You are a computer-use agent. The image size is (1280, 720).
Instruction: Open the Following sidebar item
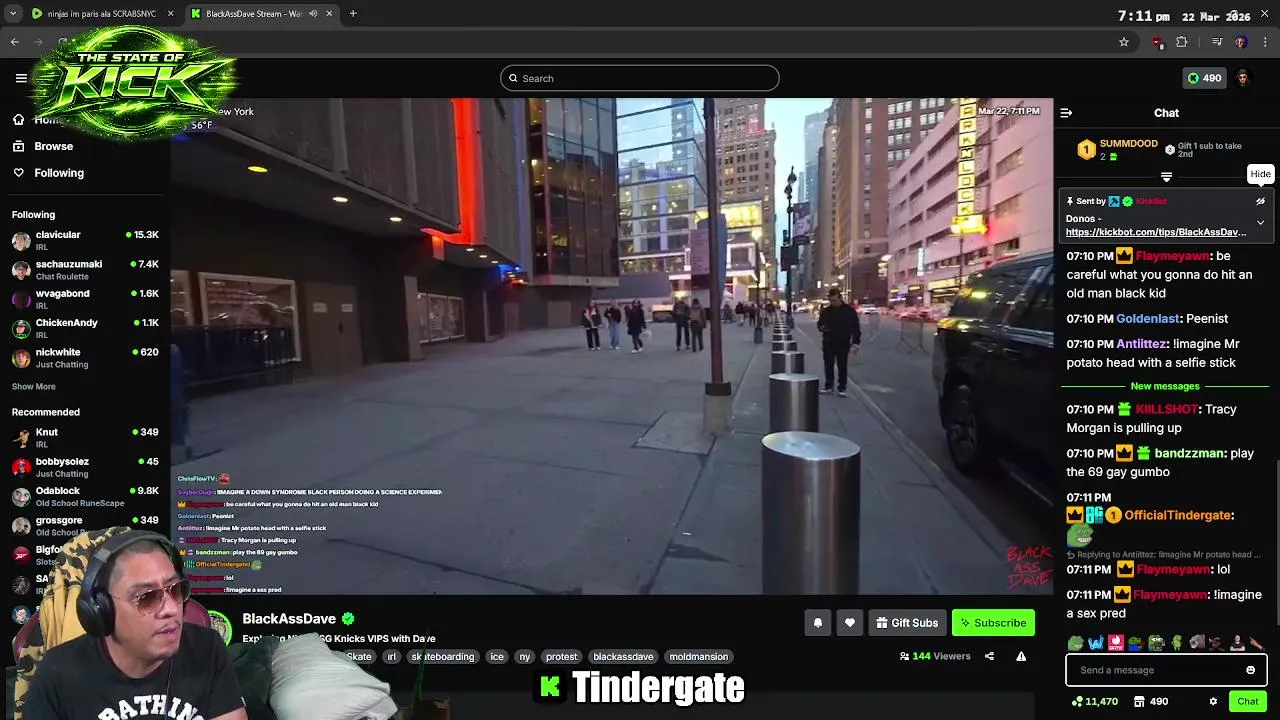(x=59, y=173)
